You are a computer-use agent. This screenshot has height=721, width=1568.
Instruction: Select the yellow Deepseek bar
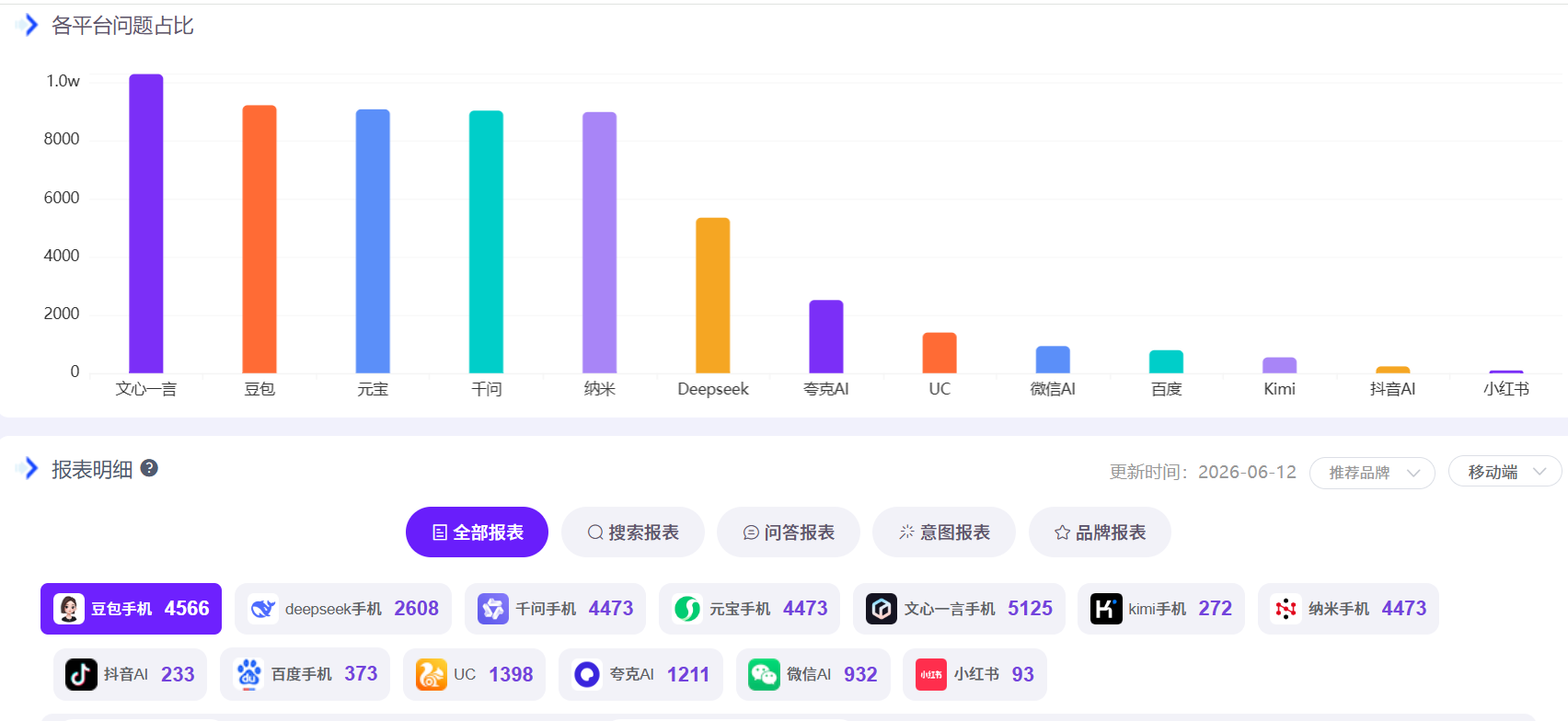coord(713,295)
